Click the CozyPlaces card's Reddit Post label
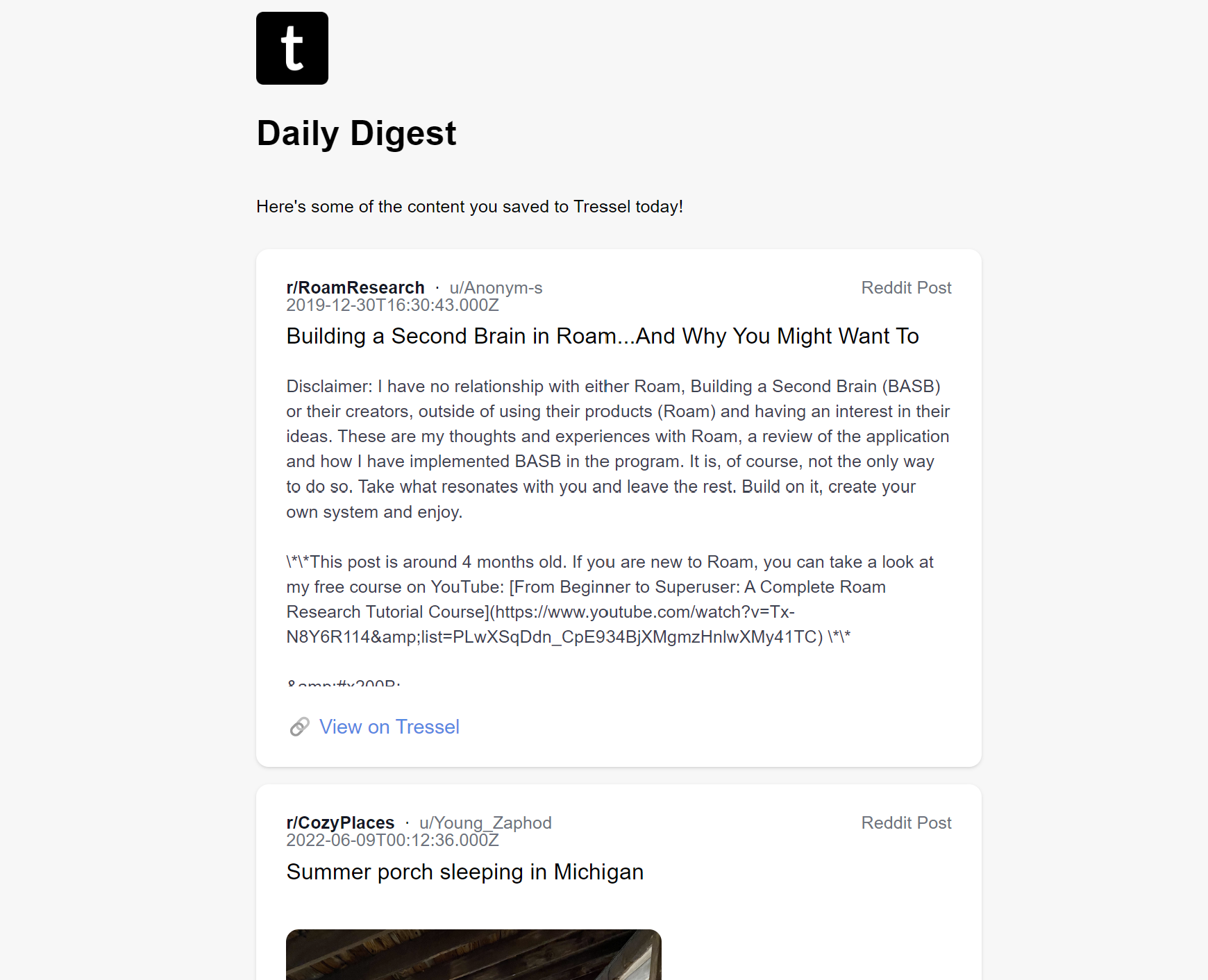This screenshot has width=1208, height=980. [906, 822]
